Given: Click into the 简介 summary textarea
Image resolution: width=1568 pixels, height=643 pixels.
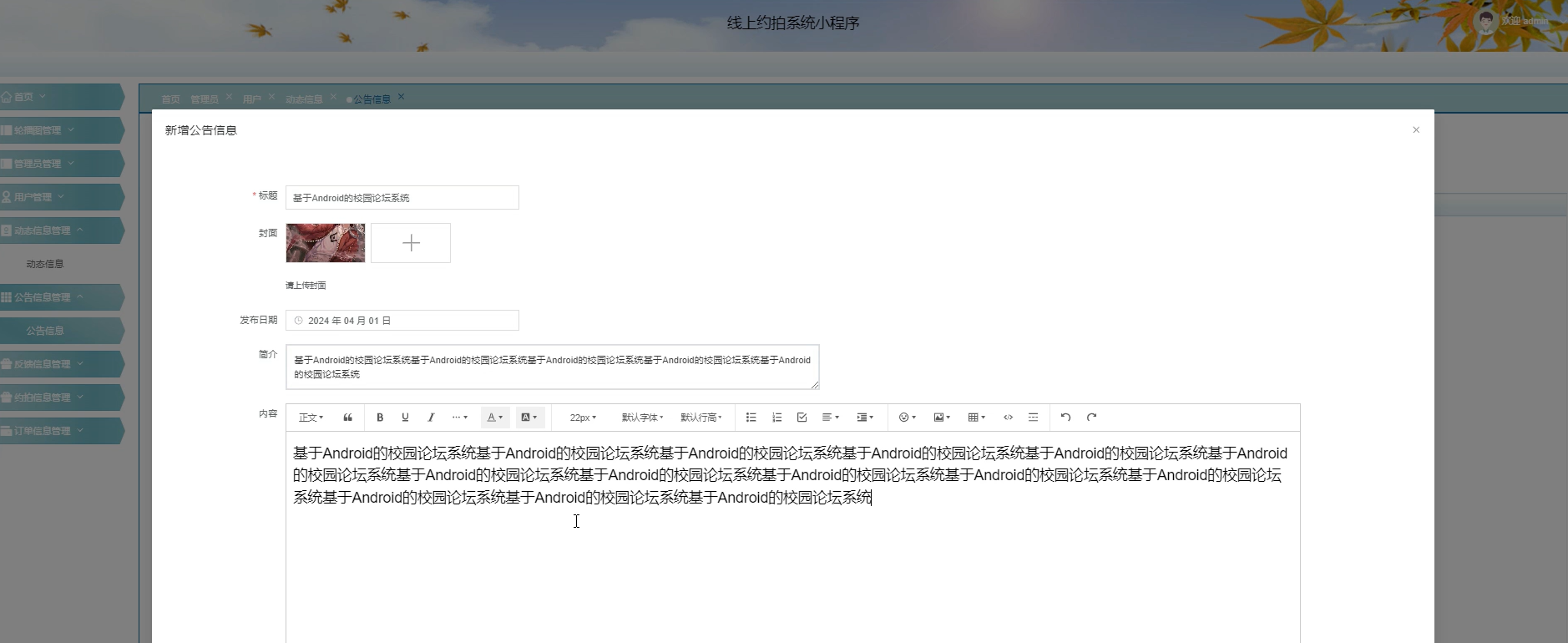Looking at the screenshot, I should (553, 367).
